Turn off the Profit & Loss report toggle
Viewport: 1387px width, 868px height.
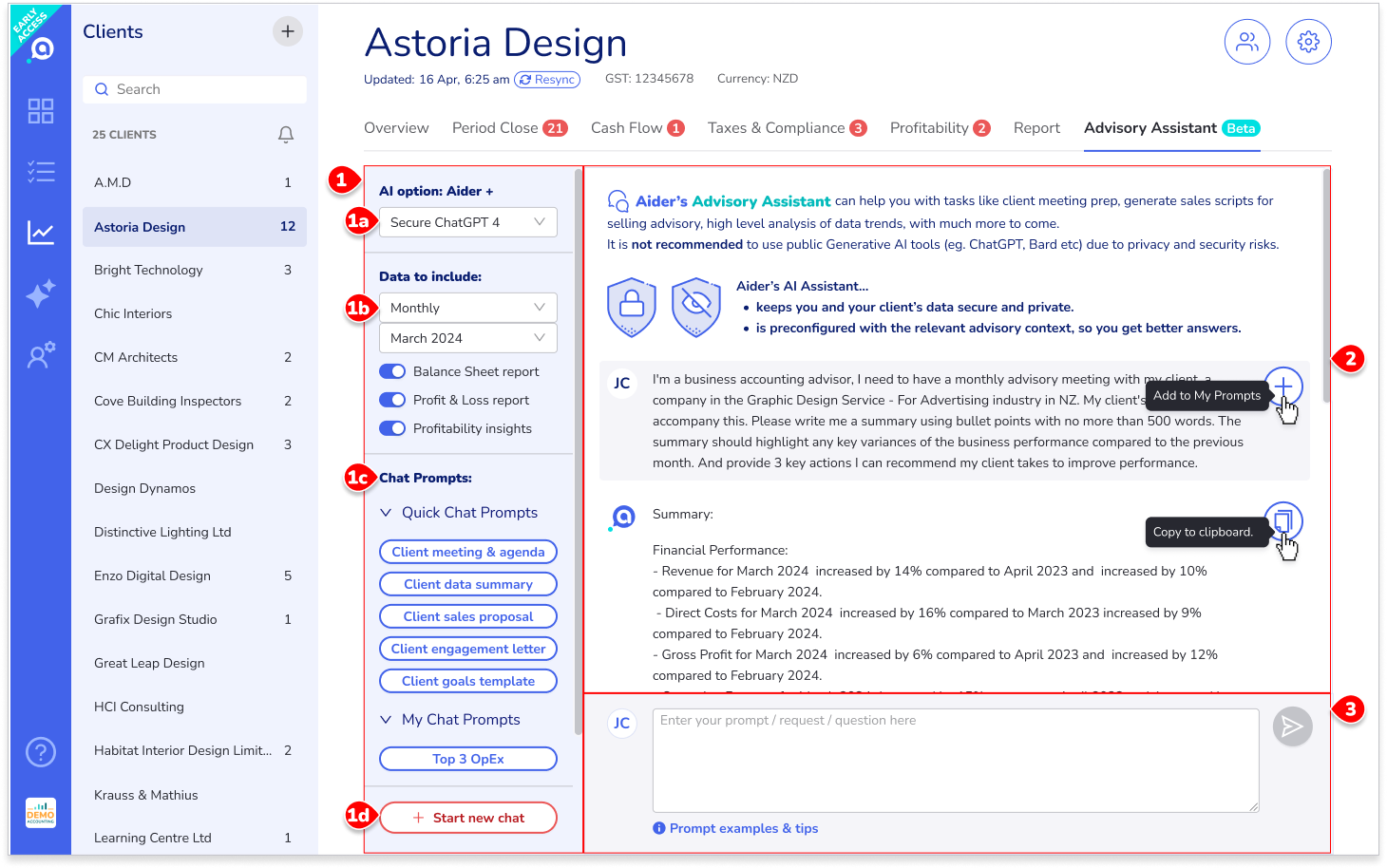392,400
